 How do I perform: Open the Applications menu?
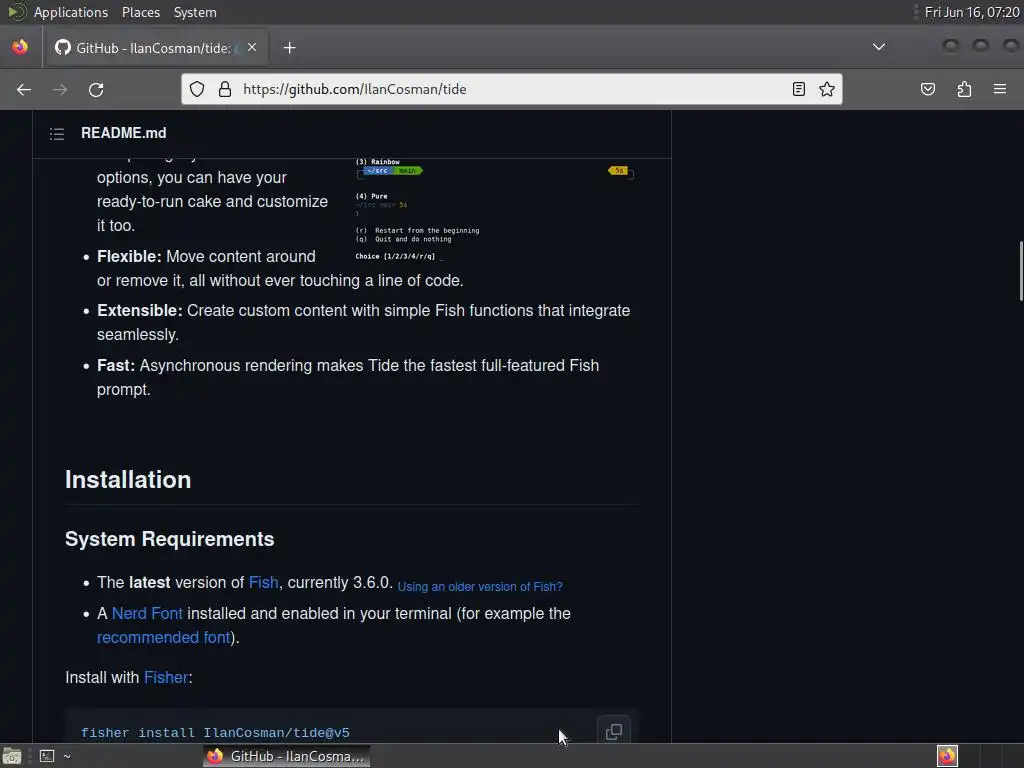point(71,12)
